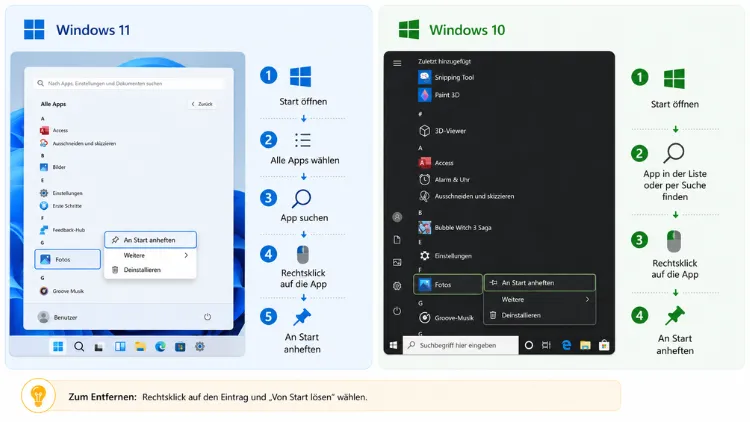Click the Windows 10 taskbar Start button

tap(393, 345)
